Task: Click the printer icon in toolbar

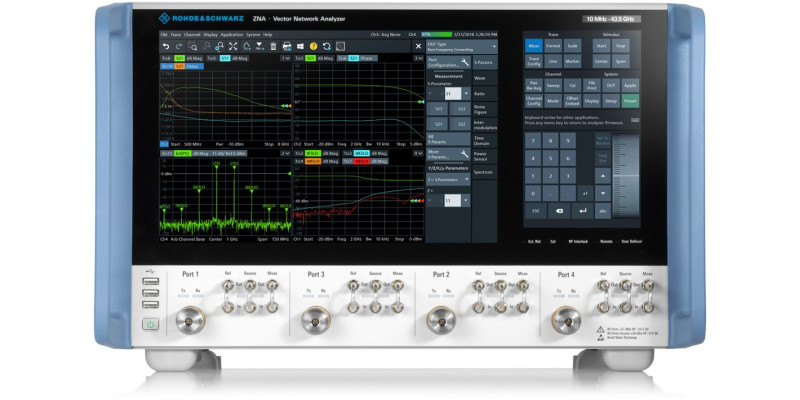Action: point(286,46)
